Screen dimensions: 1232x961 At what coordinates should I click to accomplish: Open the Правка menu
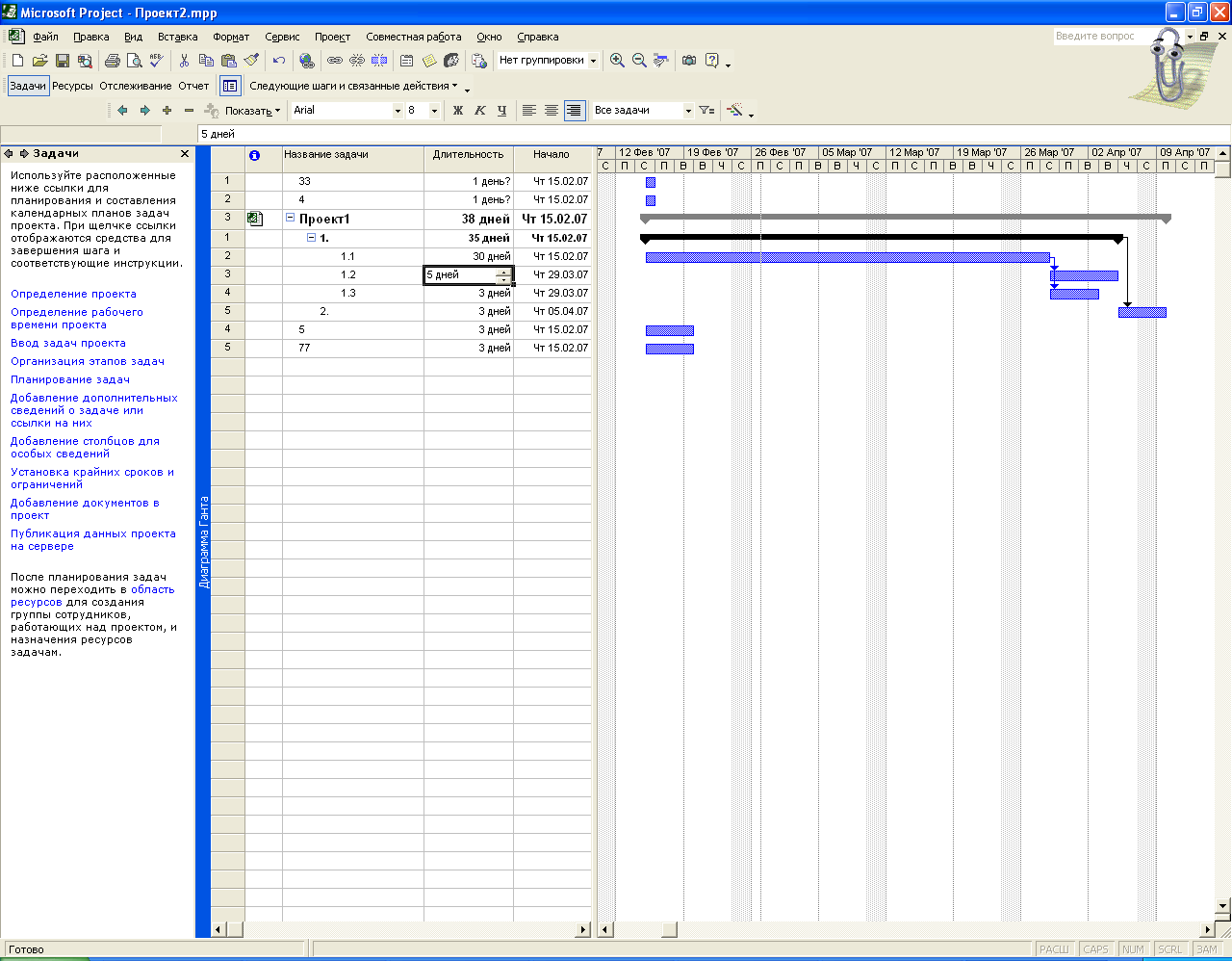pos(91,37)
